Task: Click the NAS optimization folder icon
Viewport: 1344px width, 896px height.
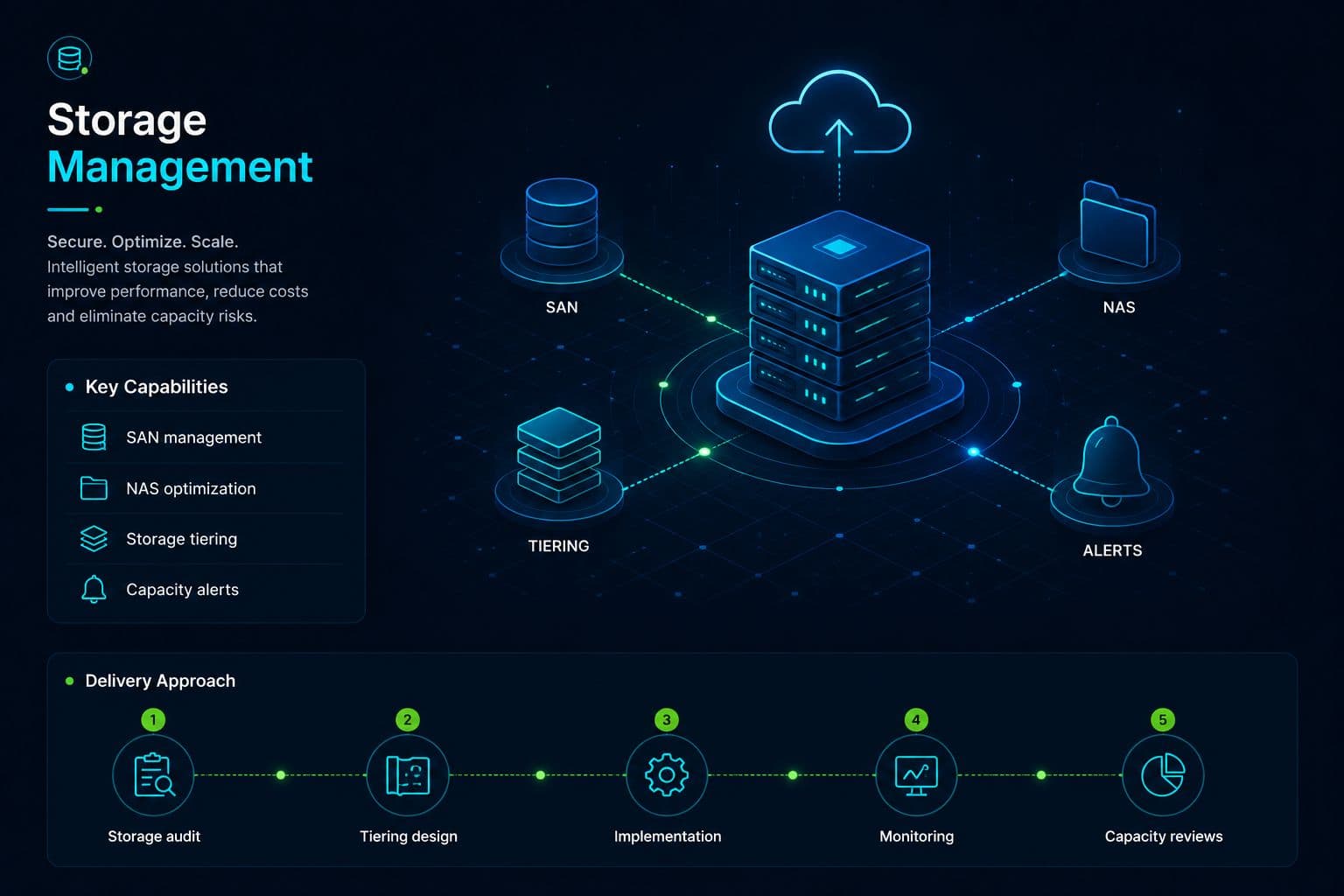Action: [x=94, y=487]
